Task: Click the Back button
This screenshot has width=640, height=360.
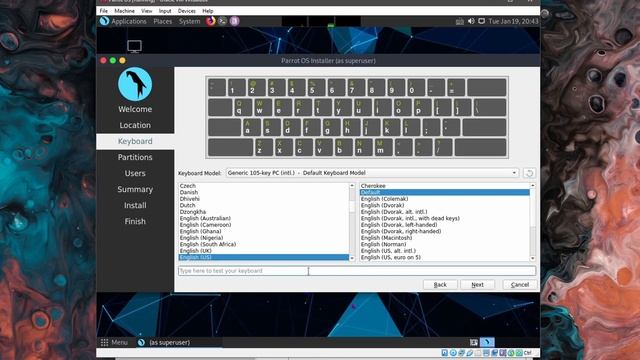Action: coord(440,284)
